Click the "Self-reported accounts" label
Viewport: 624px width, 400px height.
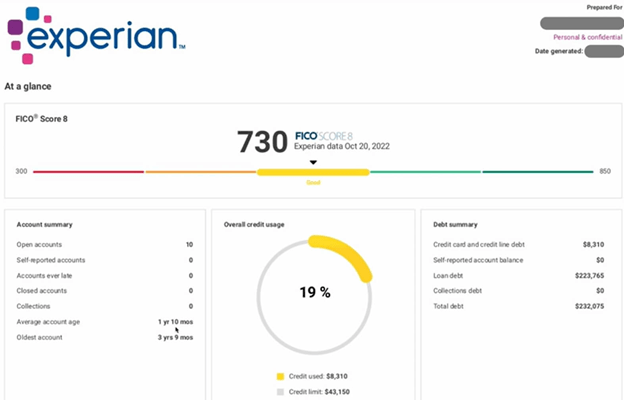pos(51,260)
